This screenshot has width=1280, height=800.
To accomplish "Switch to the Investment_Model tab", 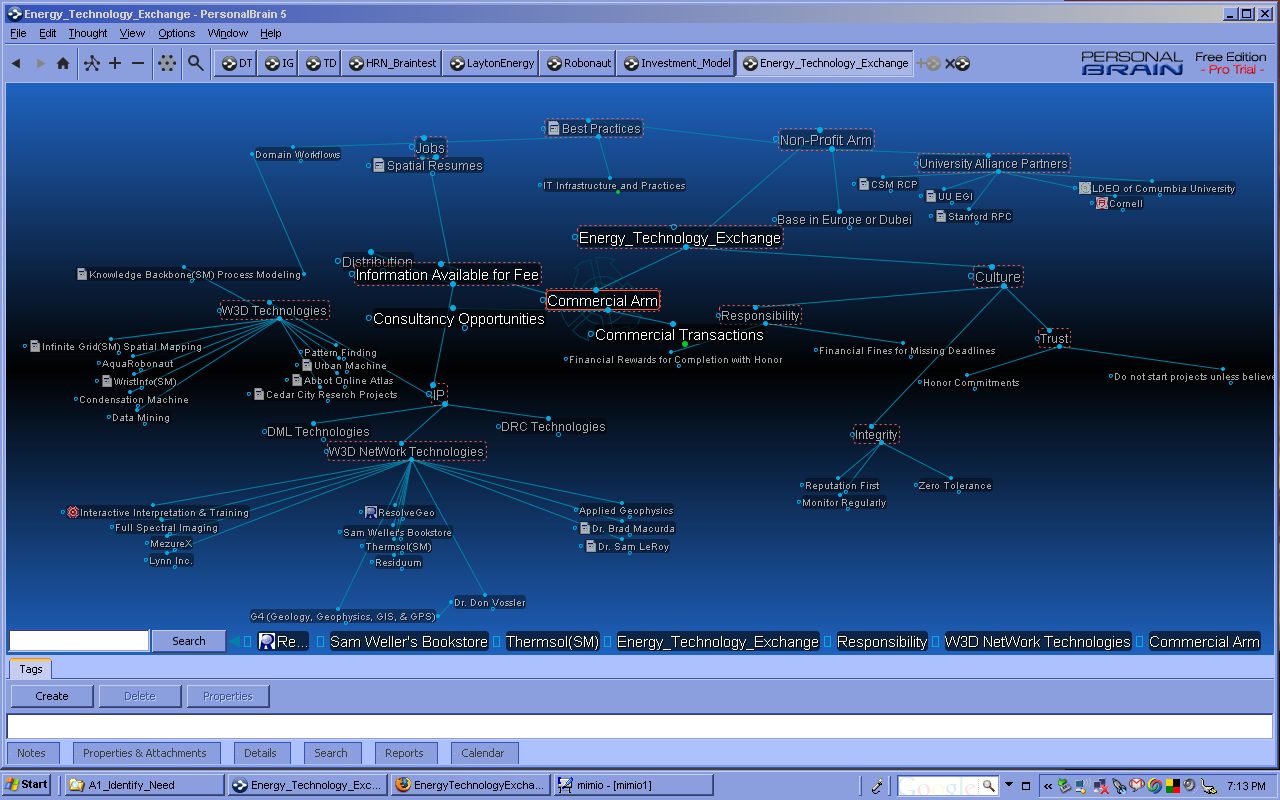I will [x=675, y=63].
